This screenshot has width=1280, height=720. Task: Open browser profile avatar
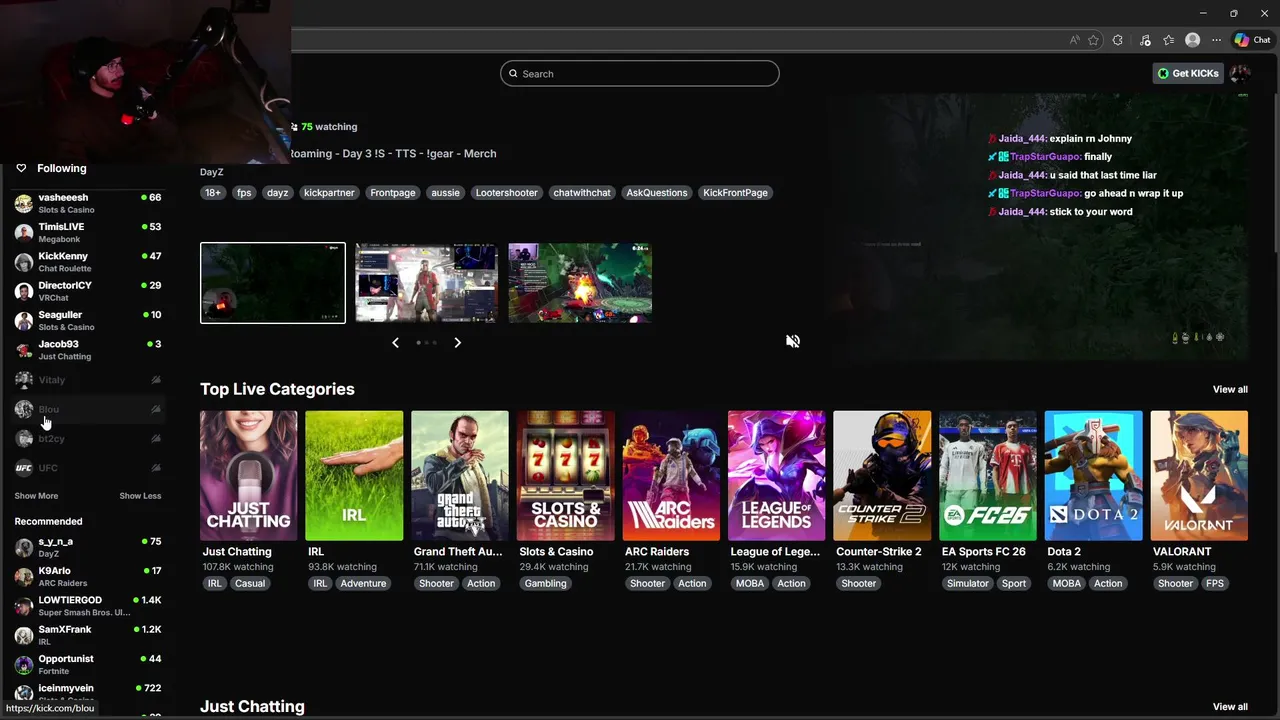coord(1192,40)
